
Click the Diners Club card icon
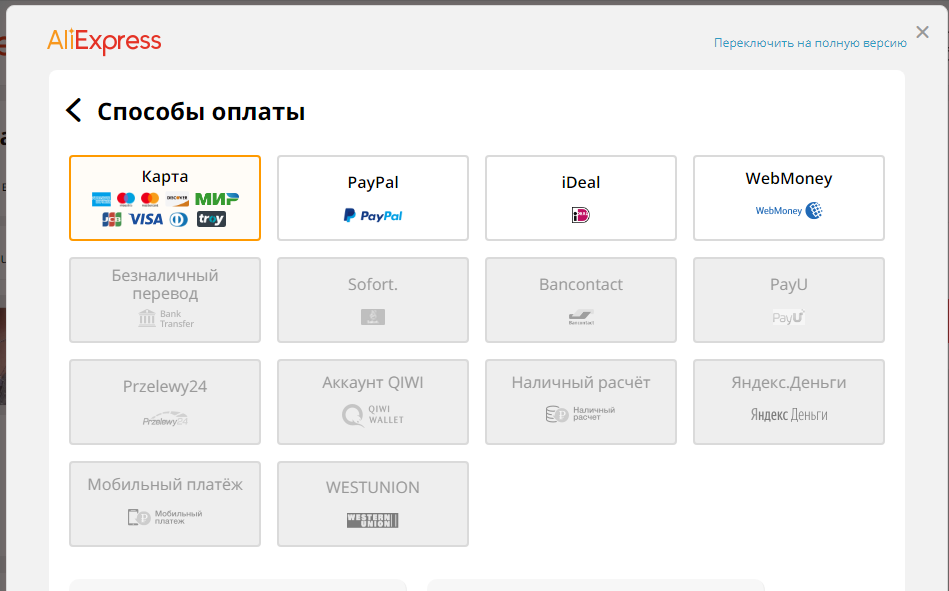179,219
